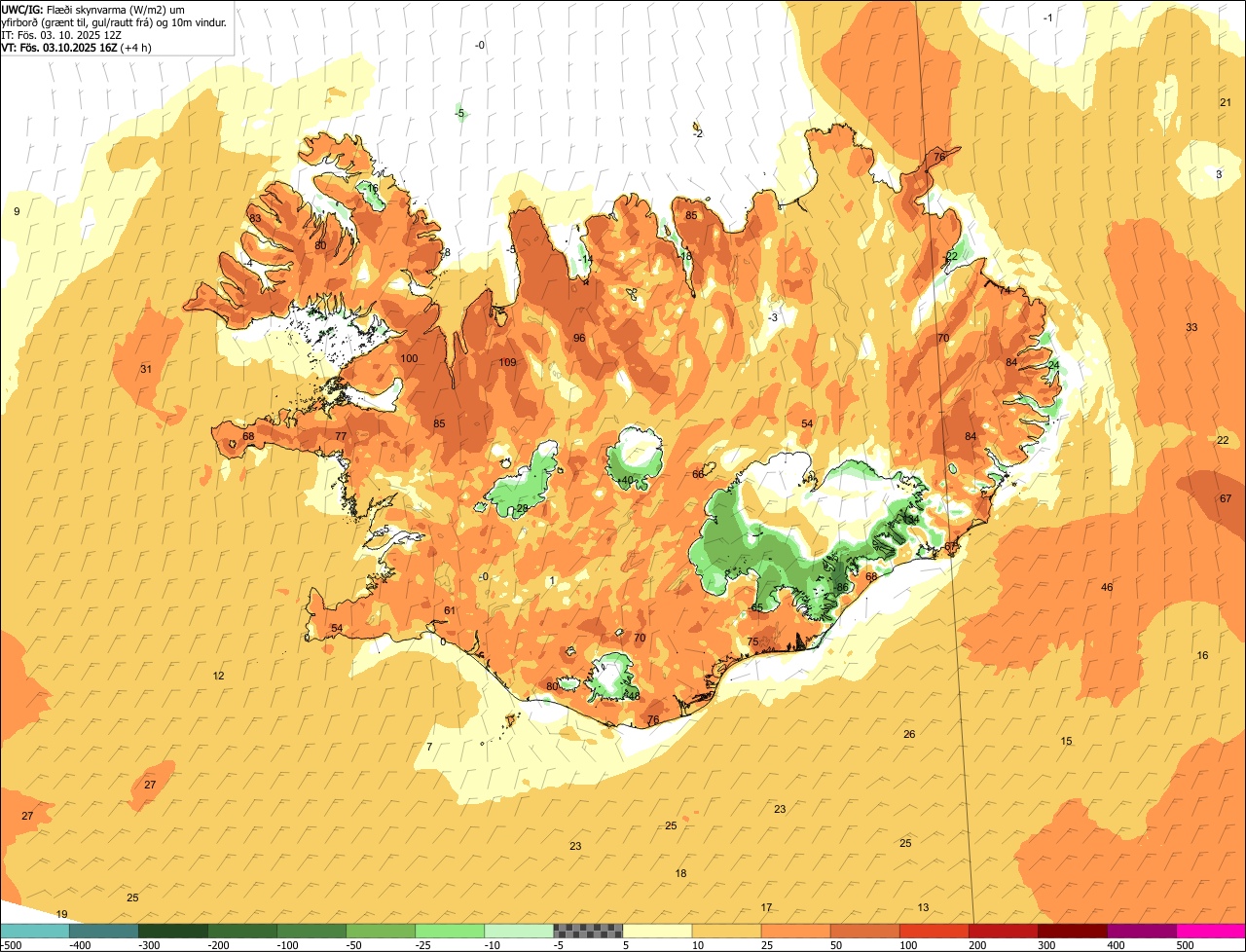Click the ocean value '26' south of the glacier coast

[x=909, y=734]
